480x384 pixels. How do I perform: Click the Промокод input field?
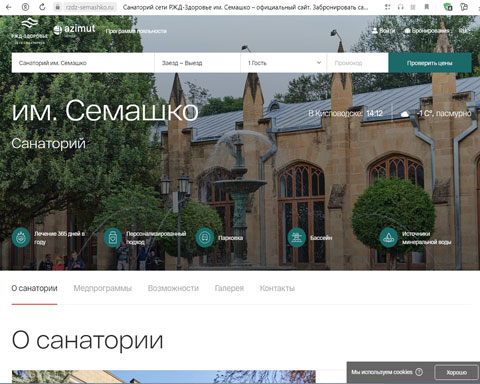coord(357,63)
